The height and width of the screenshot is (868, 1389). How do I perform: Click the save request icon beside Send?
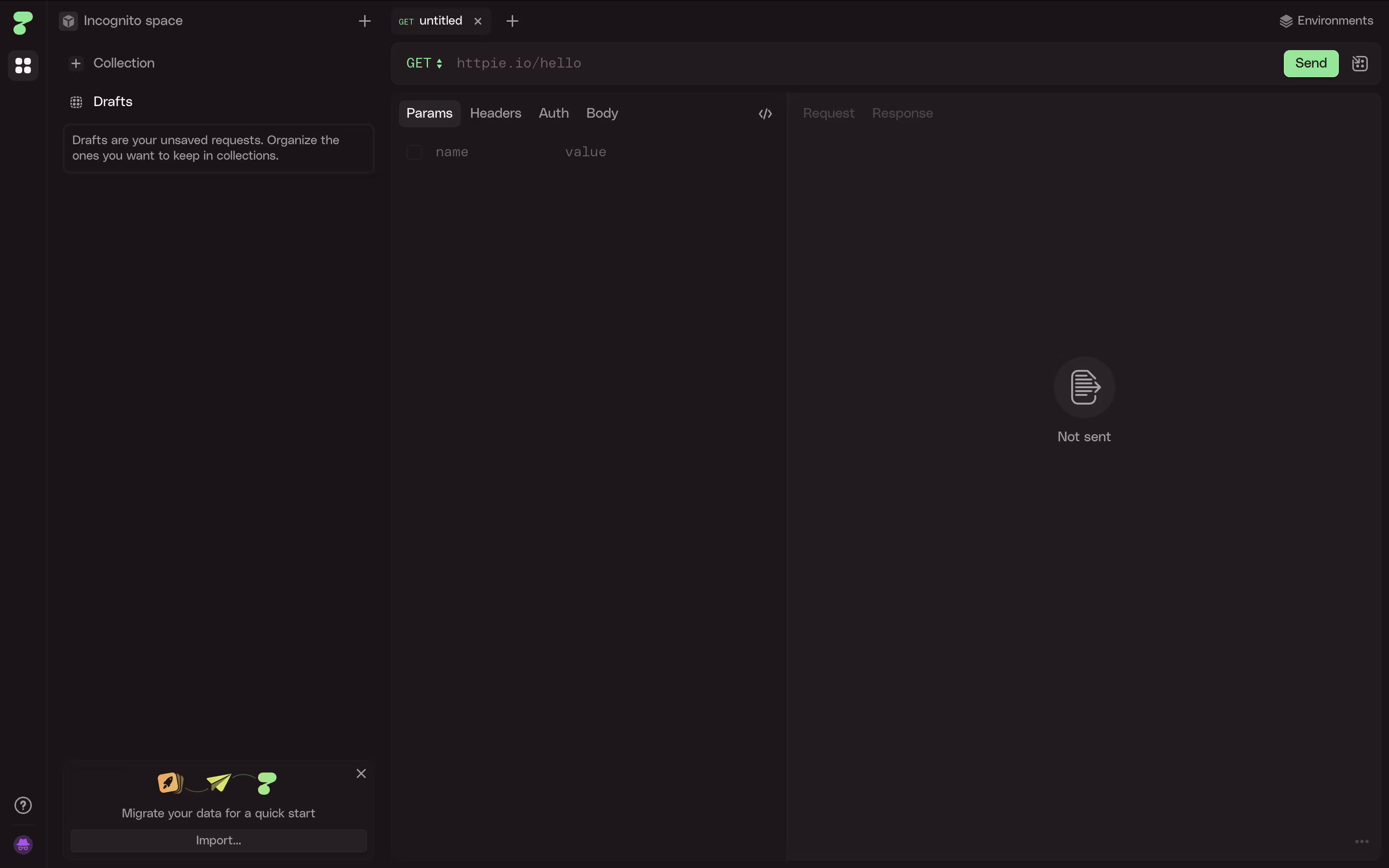click(1360, 63)
